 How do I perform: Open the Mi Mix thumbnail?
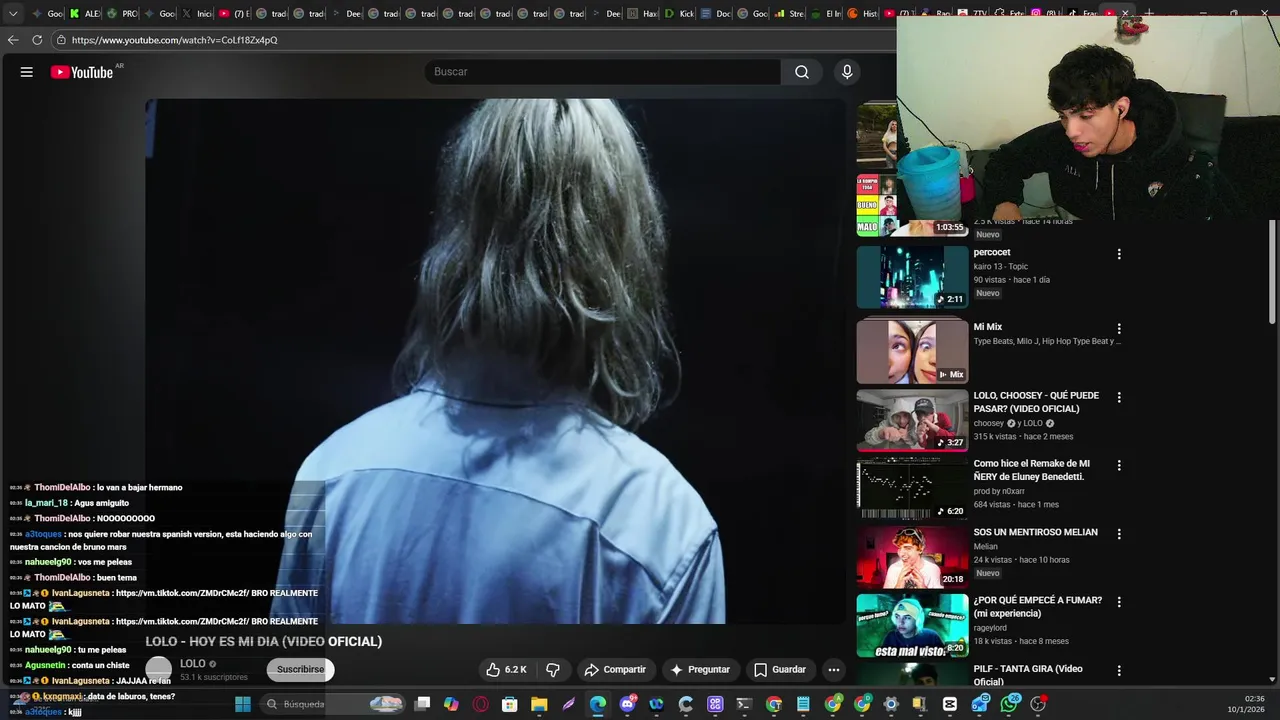(x=912, y=351)
